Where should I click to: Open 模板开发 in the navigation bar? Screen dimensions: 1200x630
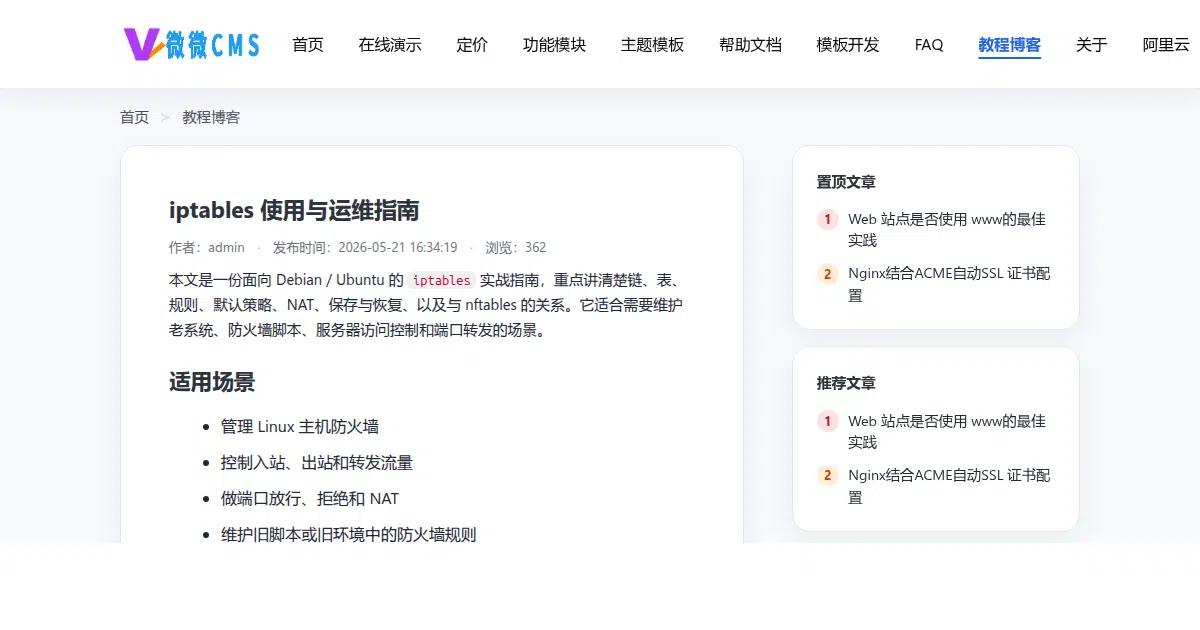(848, 45)
